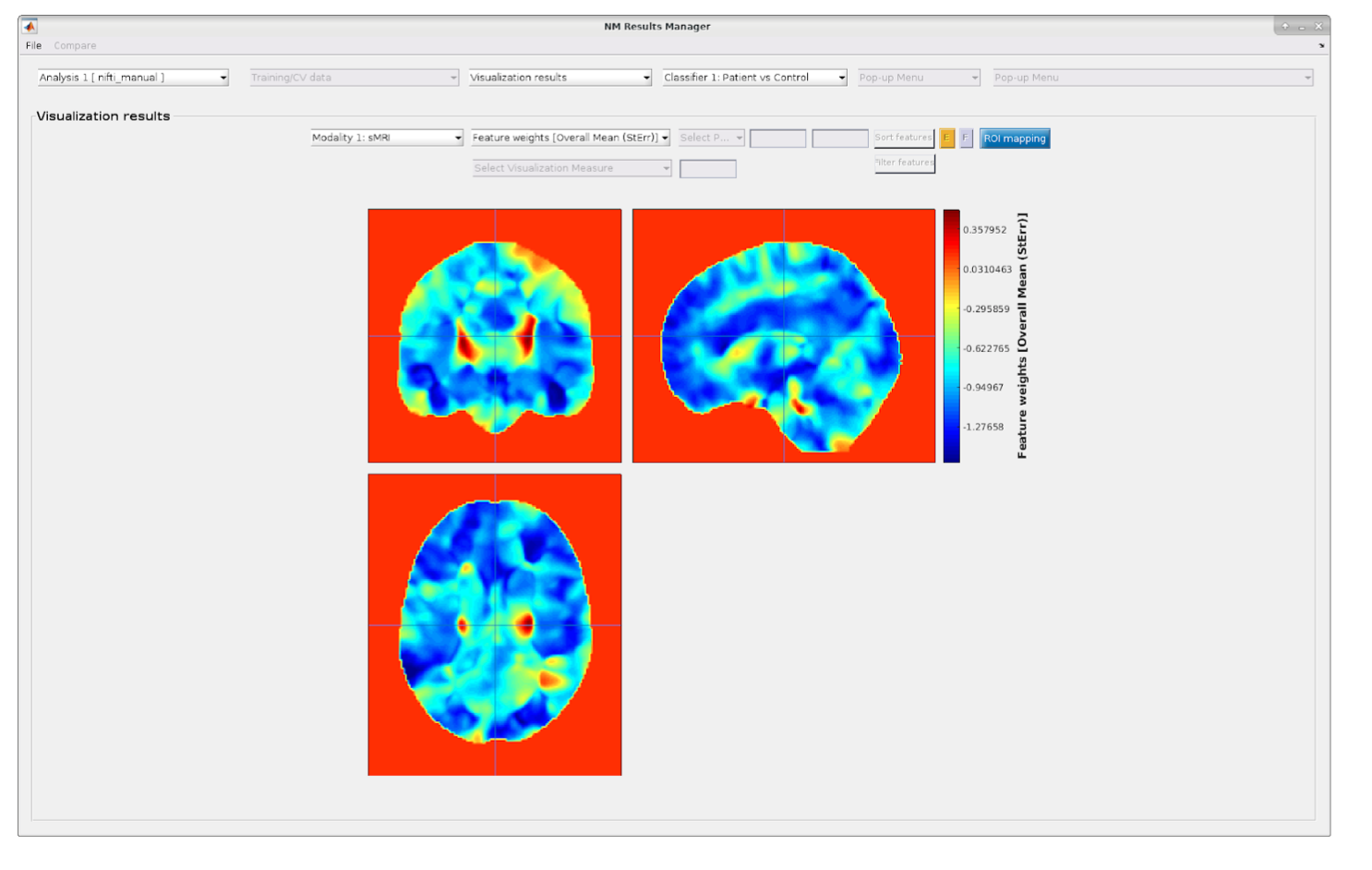The height and width of the screenshot is (870, 1372).
Task: Open the Analysis 1 [ nifti_manual ] dropdown
Action: click(132, 78)
